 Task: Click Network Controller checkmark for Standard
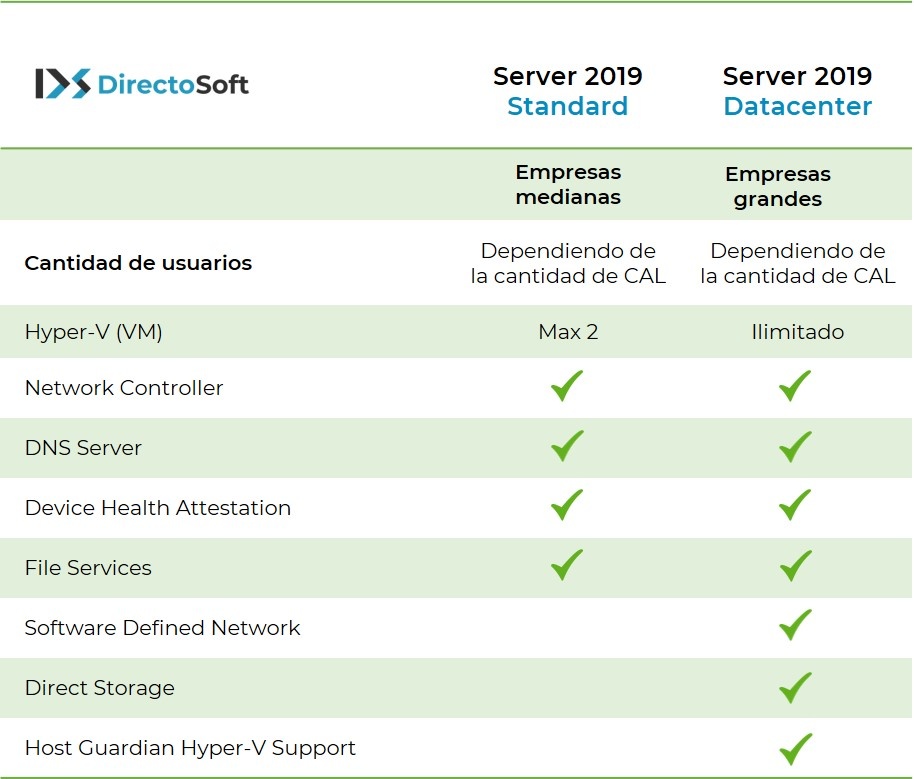point(567,385)
